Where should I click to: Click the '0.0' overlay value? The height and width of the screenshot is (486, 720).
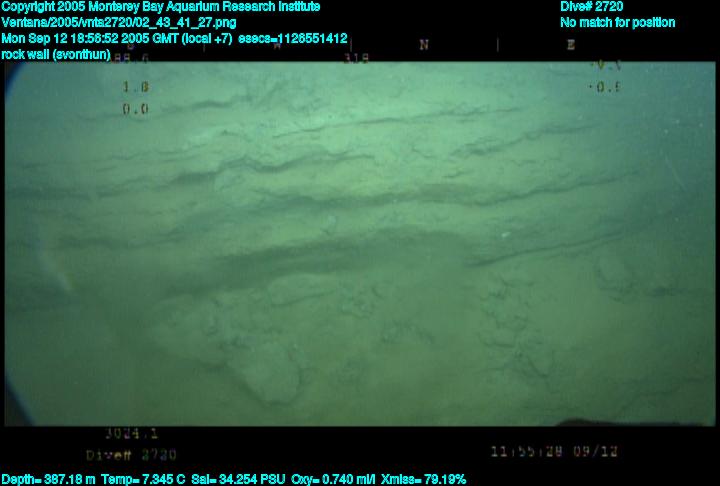tap(135, 109)
